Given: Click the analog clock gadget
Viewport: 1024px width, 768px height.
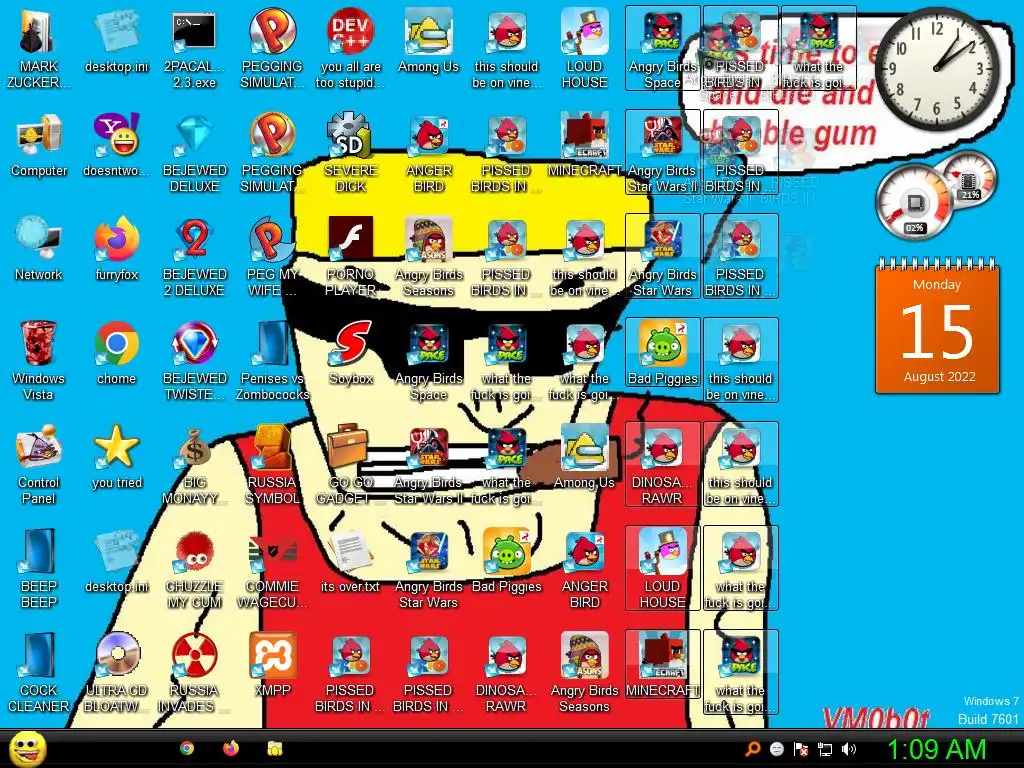Looking at the screenshot, I should [936, 69].
